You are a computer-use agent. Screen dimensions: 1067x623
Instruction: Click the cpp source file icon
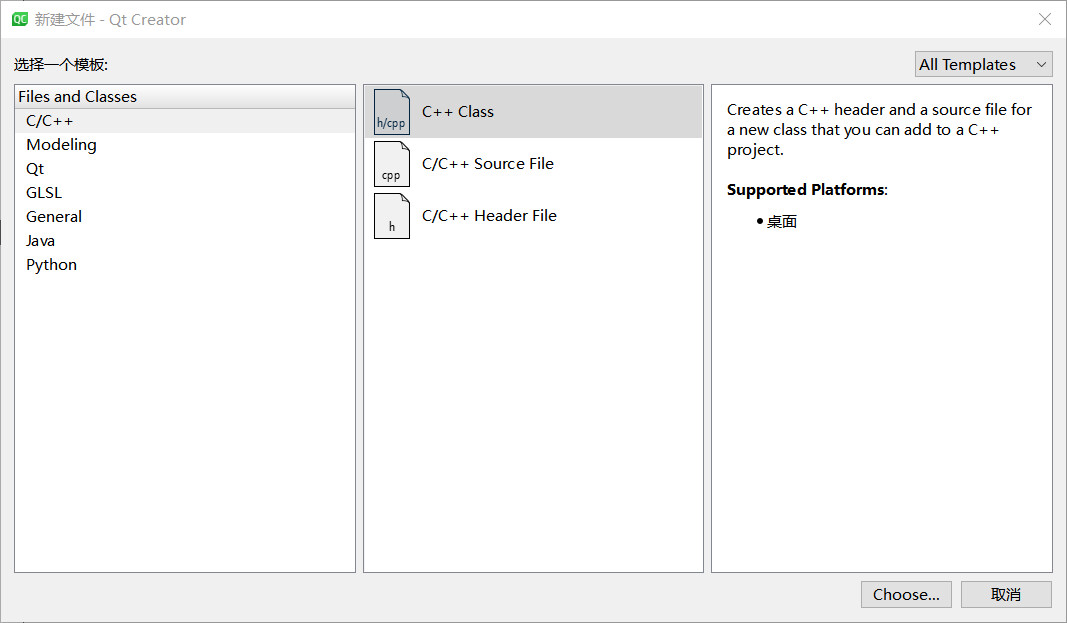point(391,164)
